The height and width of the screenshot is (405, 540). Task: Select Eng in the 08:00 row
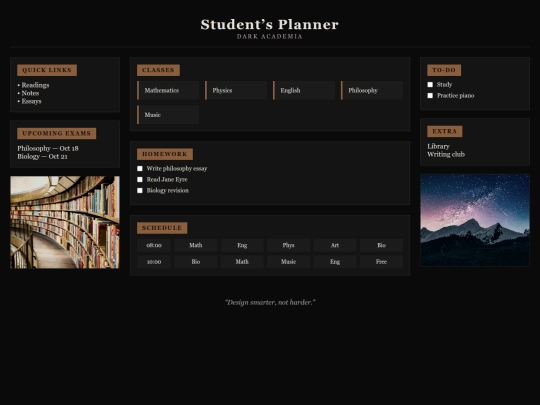(x=242, y=245)
